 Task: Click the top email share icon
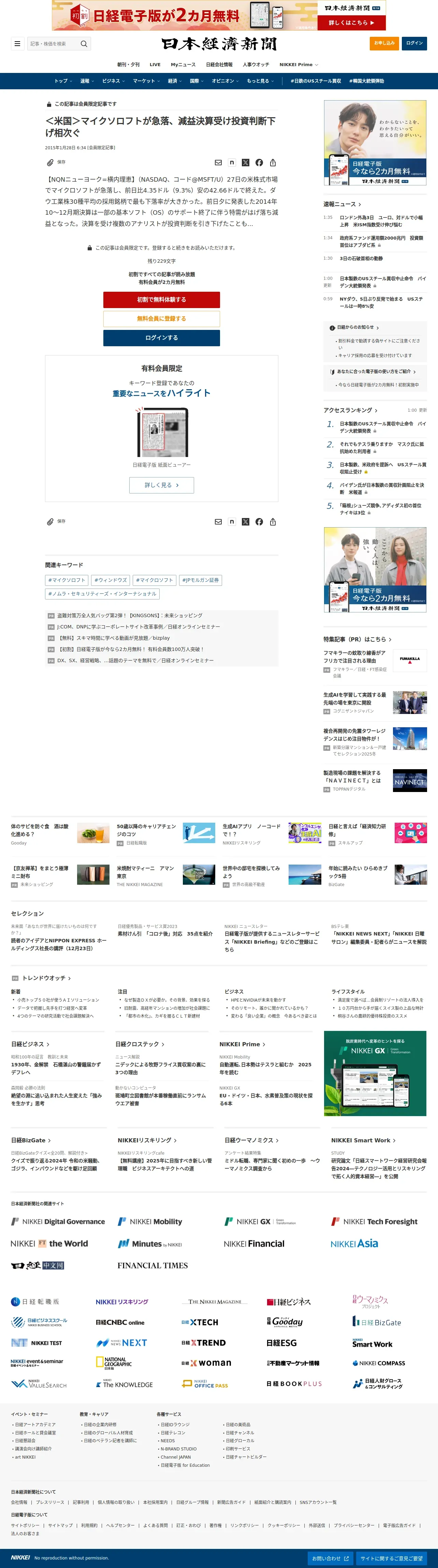(218, 163)
